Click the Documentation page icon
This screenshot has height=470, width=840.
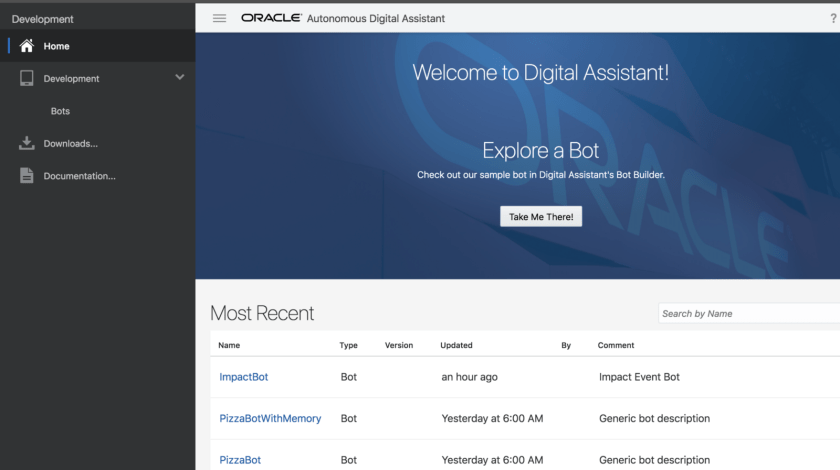point(27,176)
